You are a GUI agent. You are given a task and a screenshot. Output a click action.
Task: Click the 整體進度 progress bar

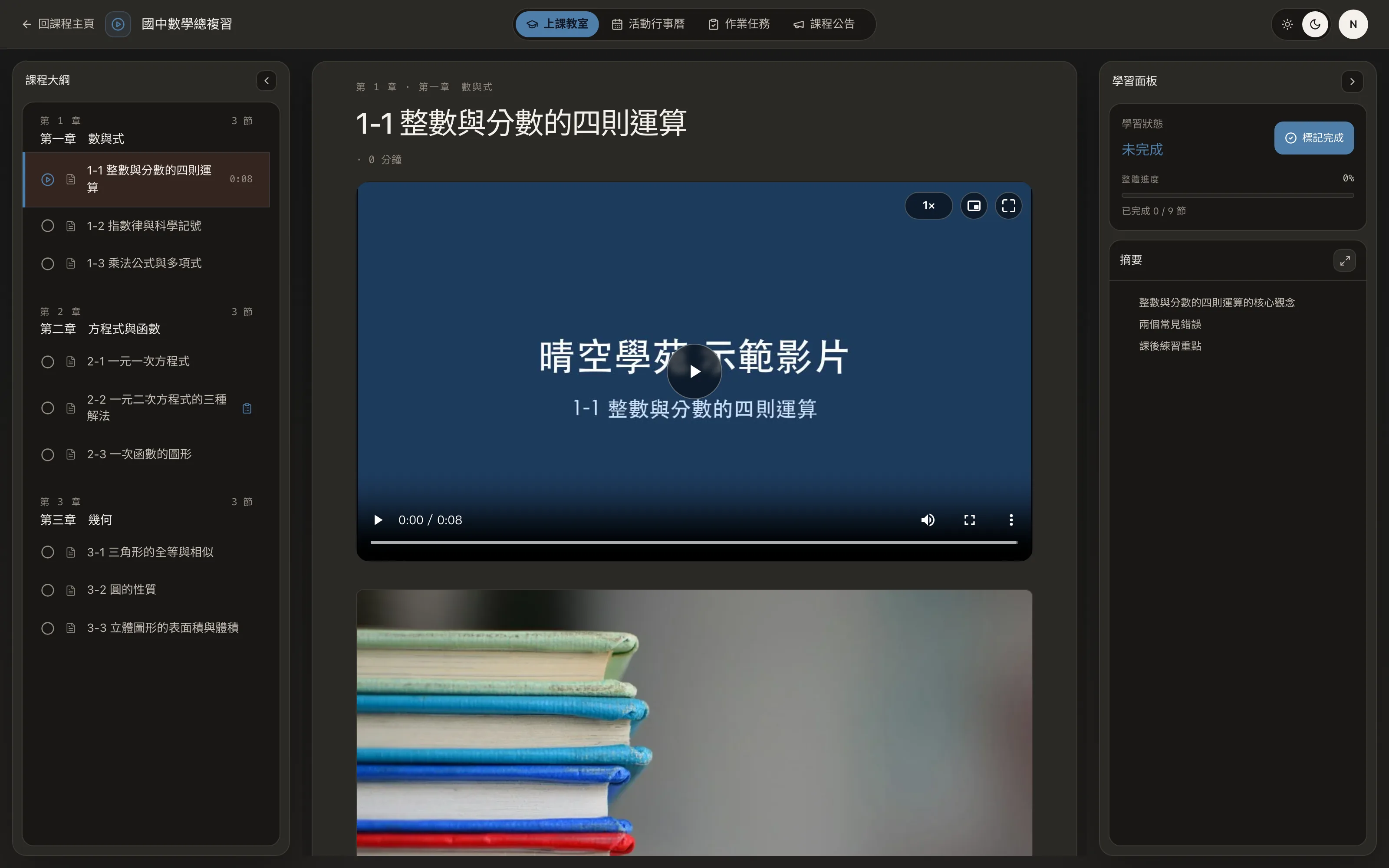(x=1238, y=196)
